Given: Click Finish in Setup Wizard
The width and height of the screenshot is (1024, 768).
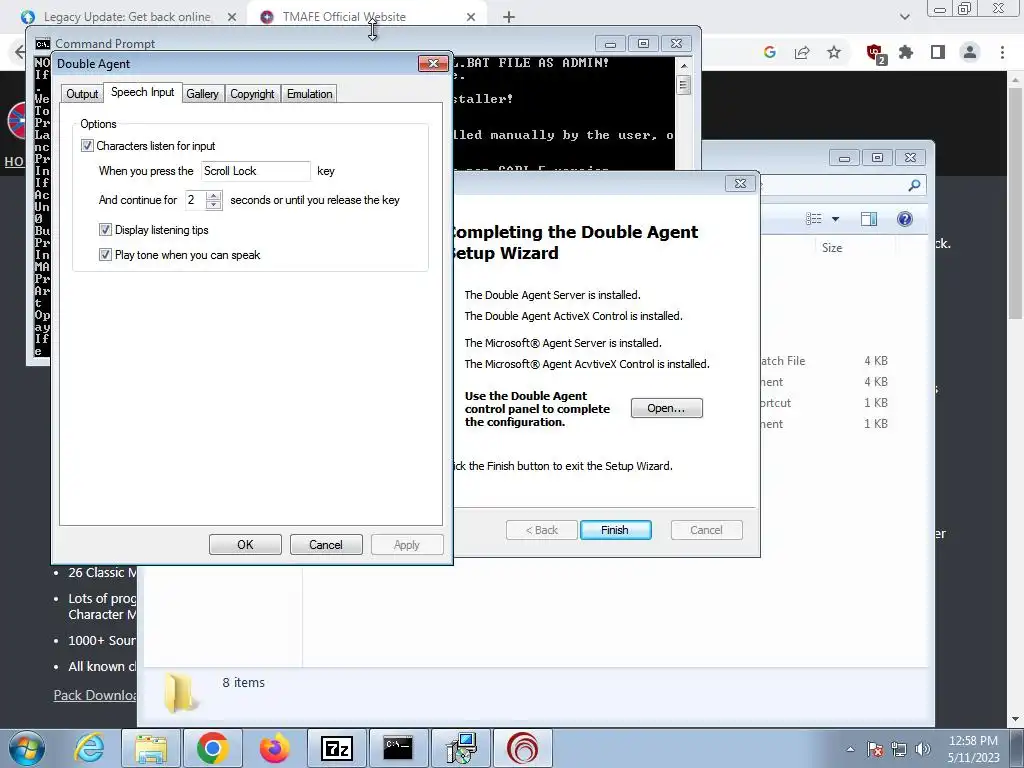Looking at the screenshot, I should tap(615, 530).
